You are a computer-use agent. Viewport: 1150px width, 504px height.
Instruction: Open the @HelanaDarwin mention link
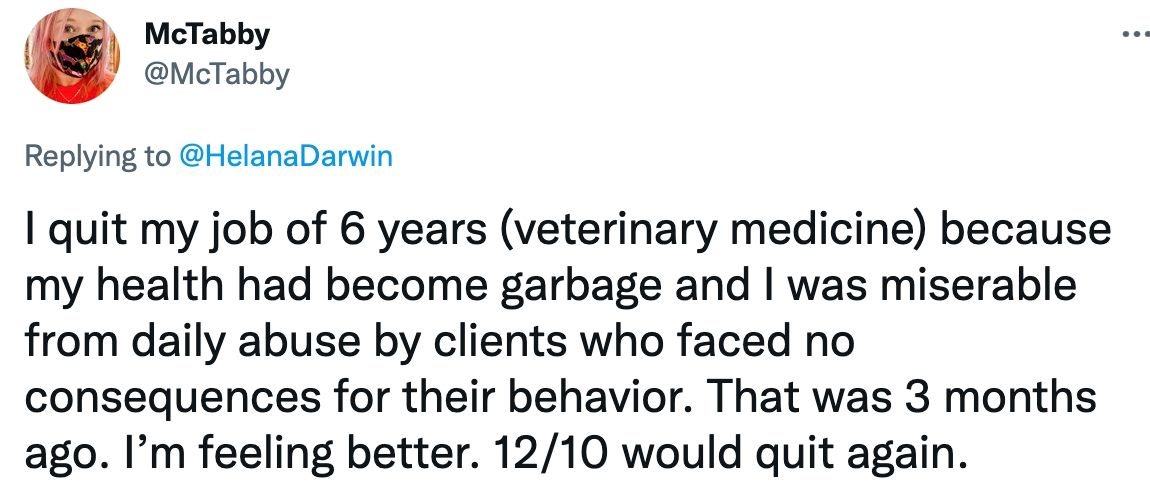(x=285, y=157)
